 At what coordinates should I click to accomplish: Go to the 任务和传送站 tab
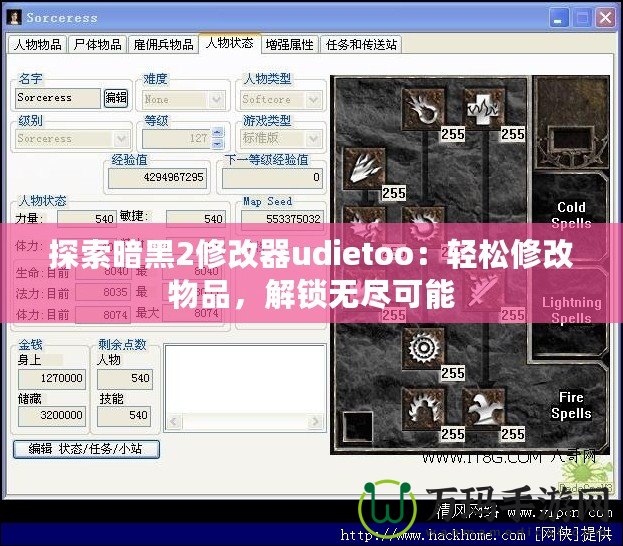361,45
